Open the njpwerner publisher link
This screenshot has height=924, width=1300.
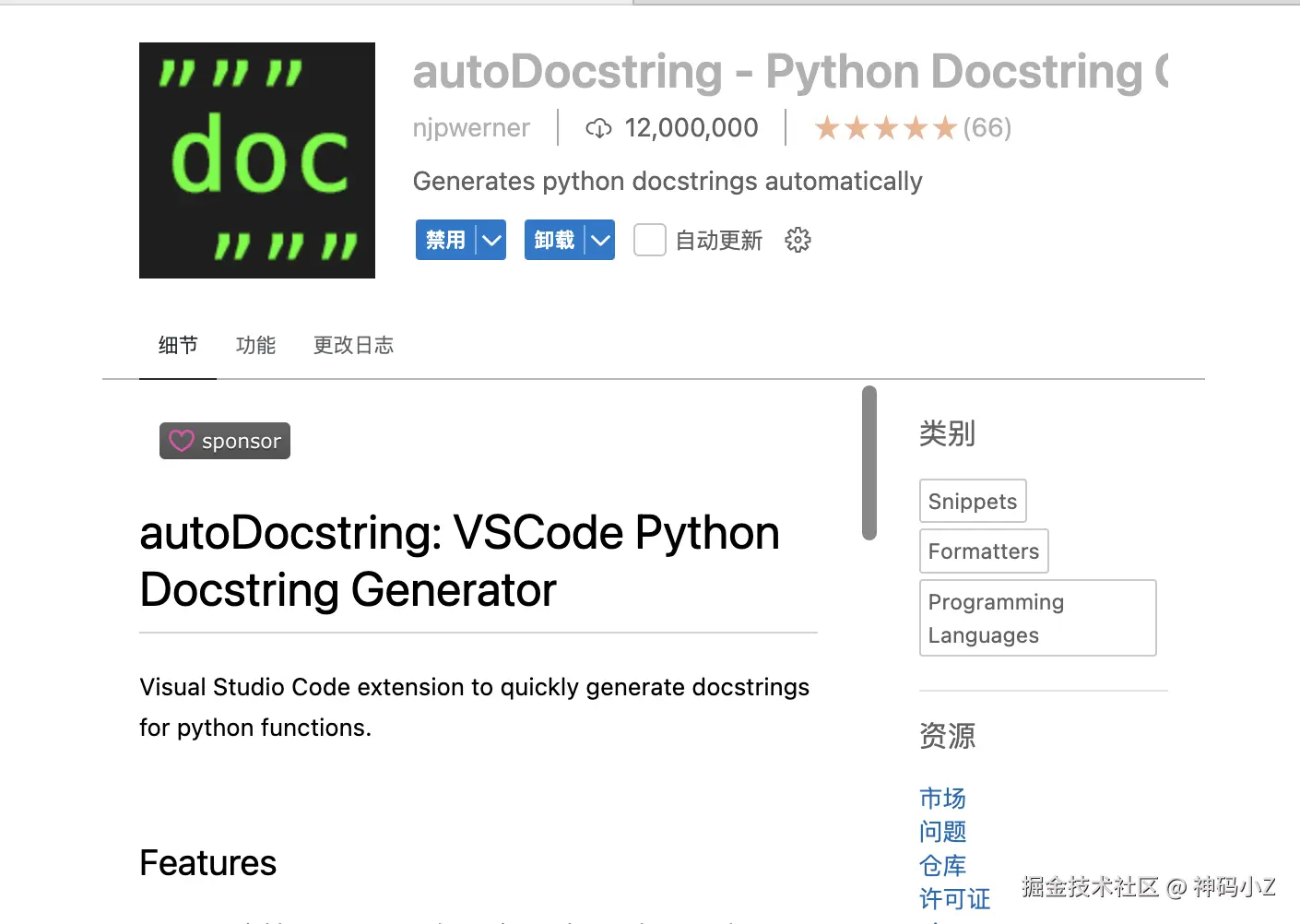(471, 128)
